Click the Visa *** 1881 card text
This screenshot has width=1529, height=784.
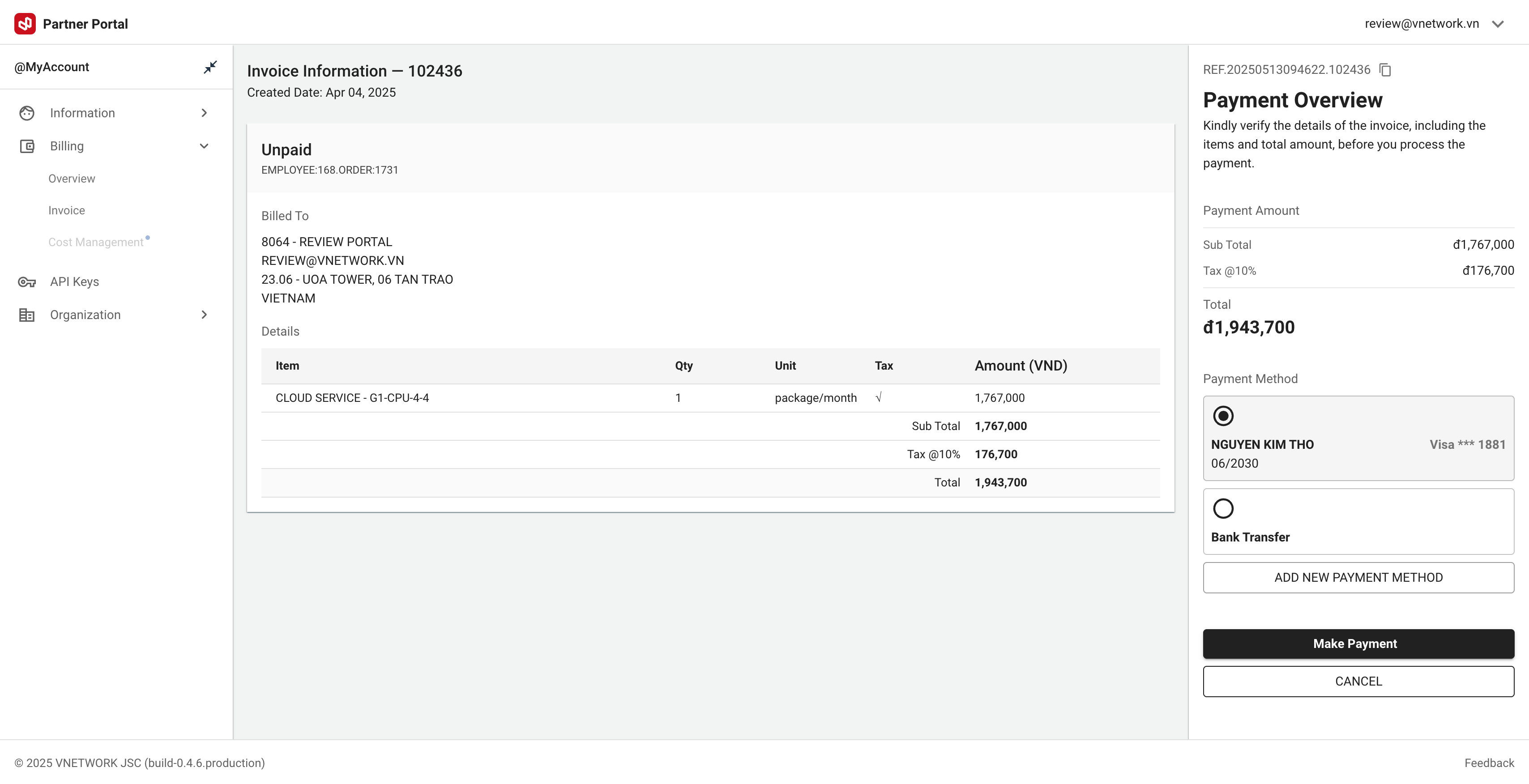pos(1467,444)
